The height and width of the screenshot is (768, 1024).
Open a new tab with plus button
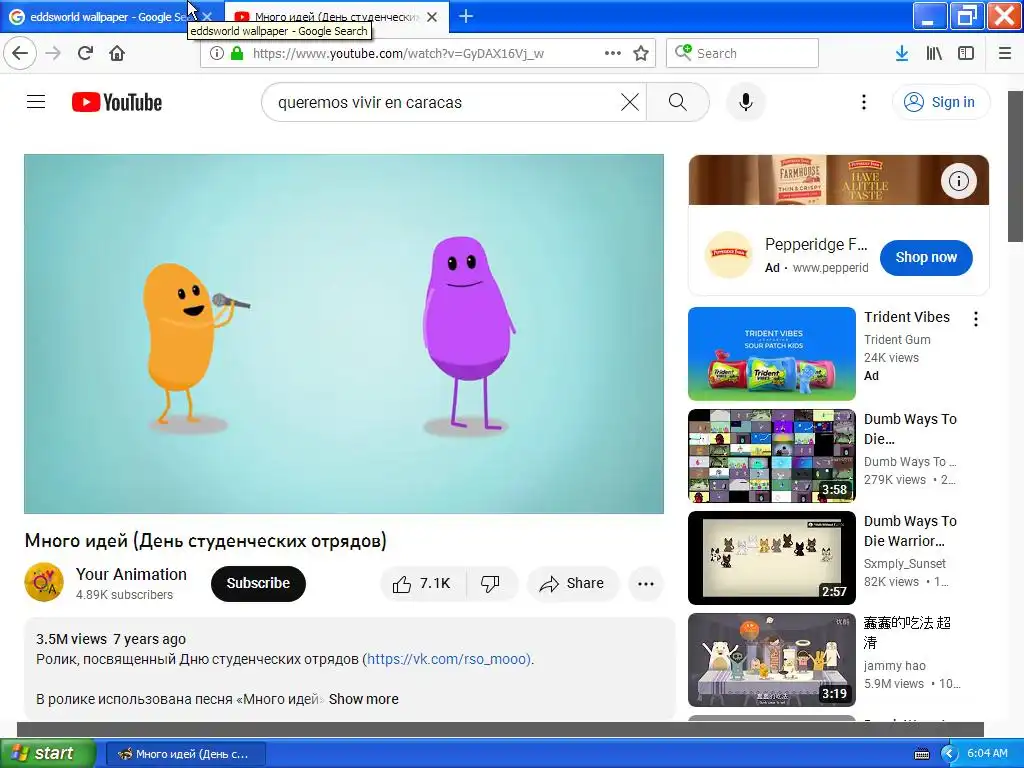[466, 16]
